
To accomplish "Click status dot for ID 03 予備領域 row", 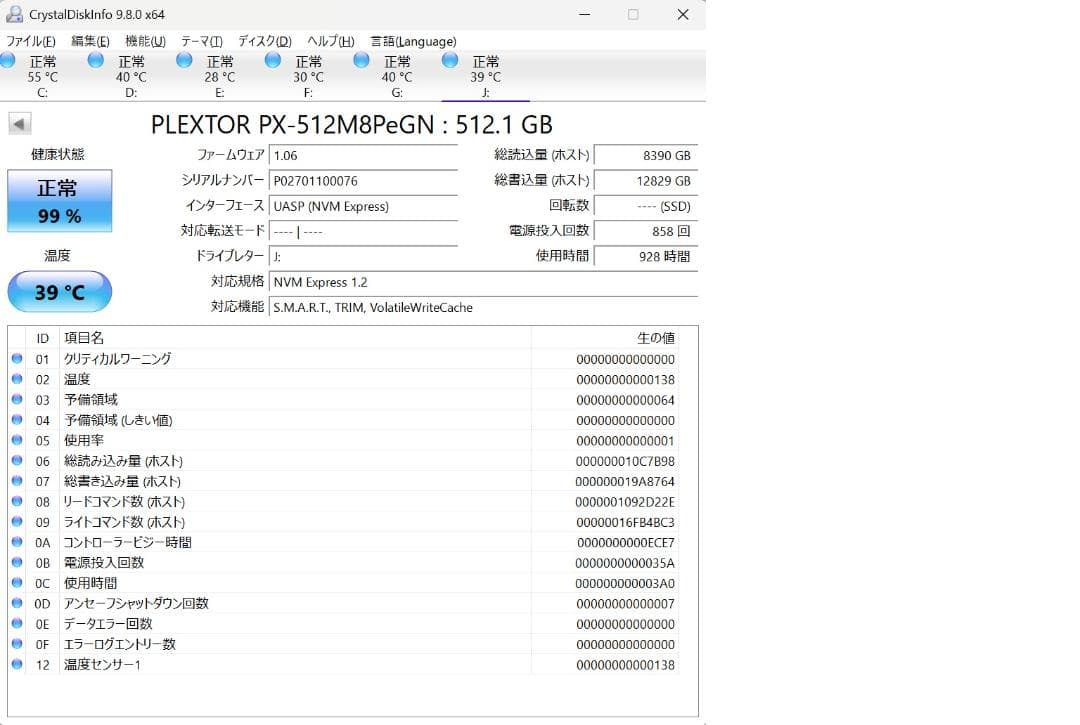I will tap(17, 399).
